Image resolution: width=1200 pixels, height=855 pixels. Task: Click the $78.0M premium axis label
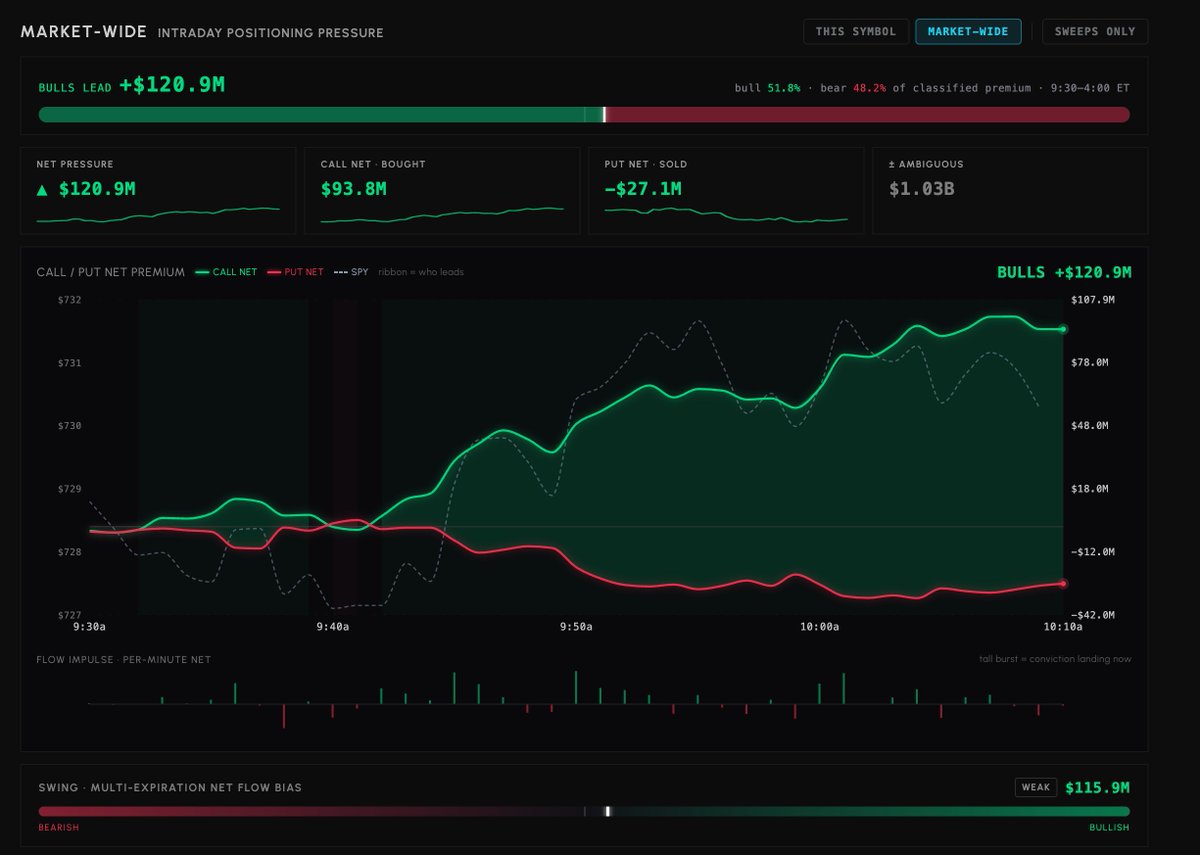point(1092,363)
